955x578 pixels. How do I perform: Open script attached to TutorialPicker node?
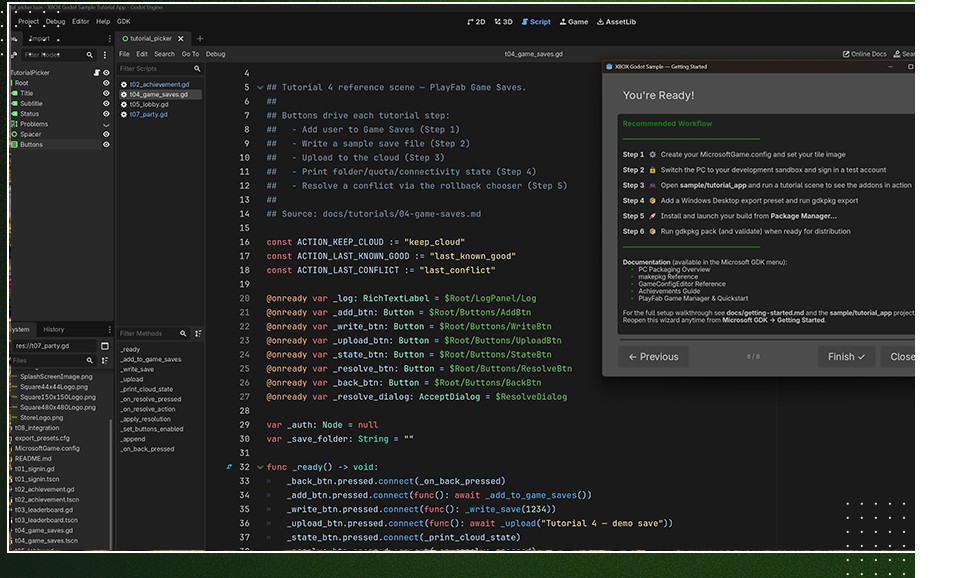97,72
